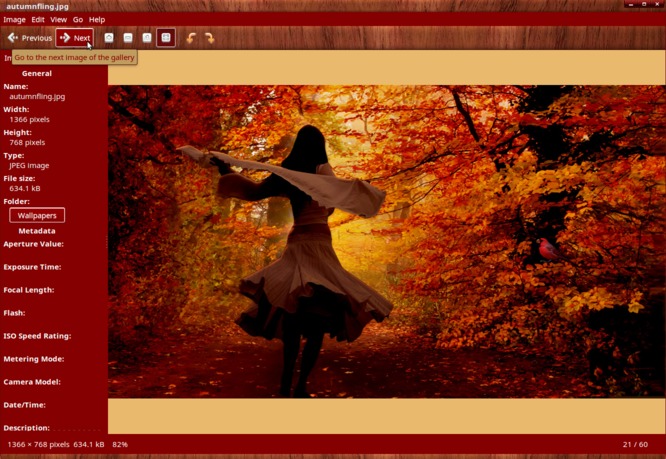Click the Metering Mode: label
666x459 pixels.
click(x=34, y=359)
